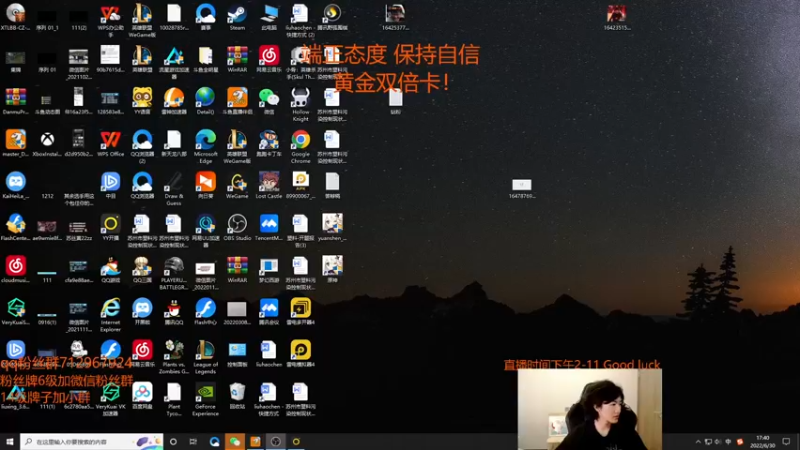The image size is (800, 450).
Task: Open the Control Panel (控制面板) icon
Action: [x=237, y=354]
